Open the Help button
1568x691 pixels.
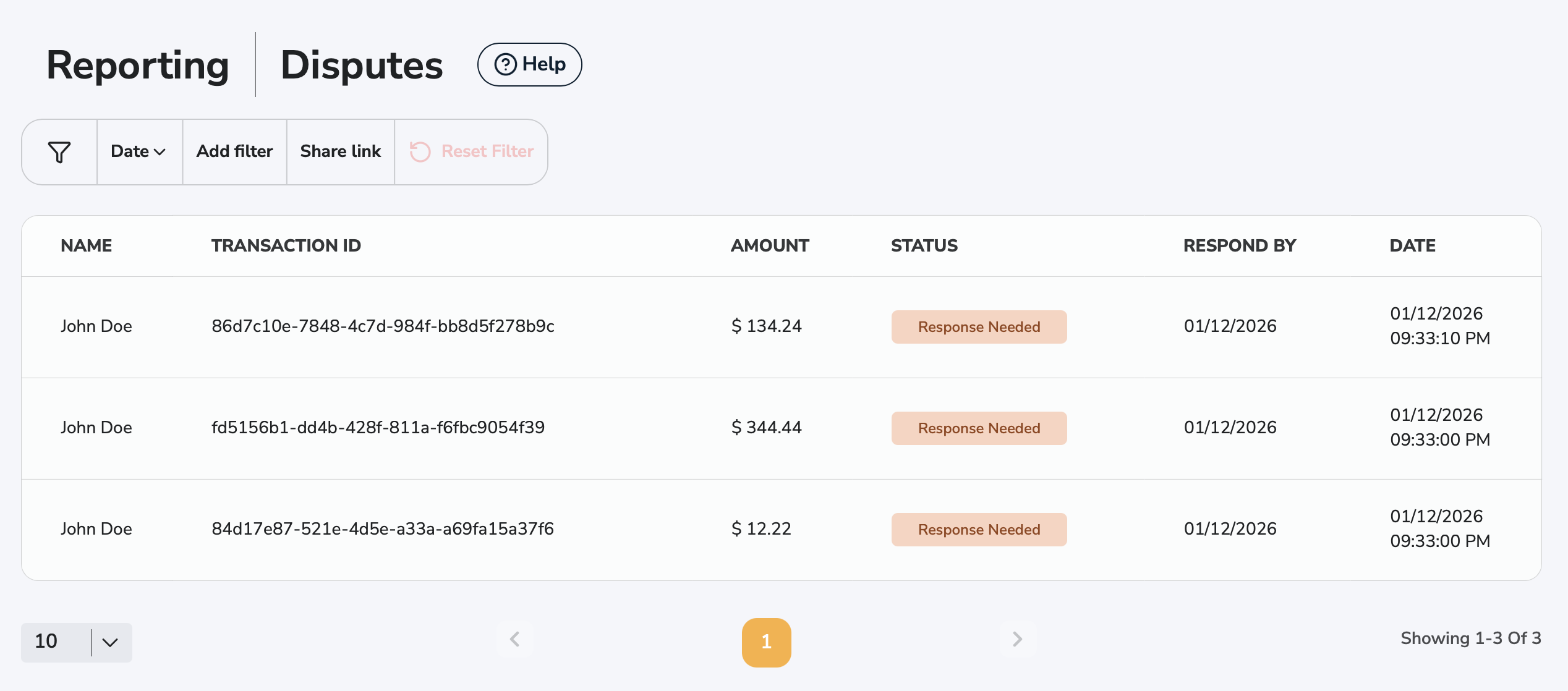click(530, 64)
